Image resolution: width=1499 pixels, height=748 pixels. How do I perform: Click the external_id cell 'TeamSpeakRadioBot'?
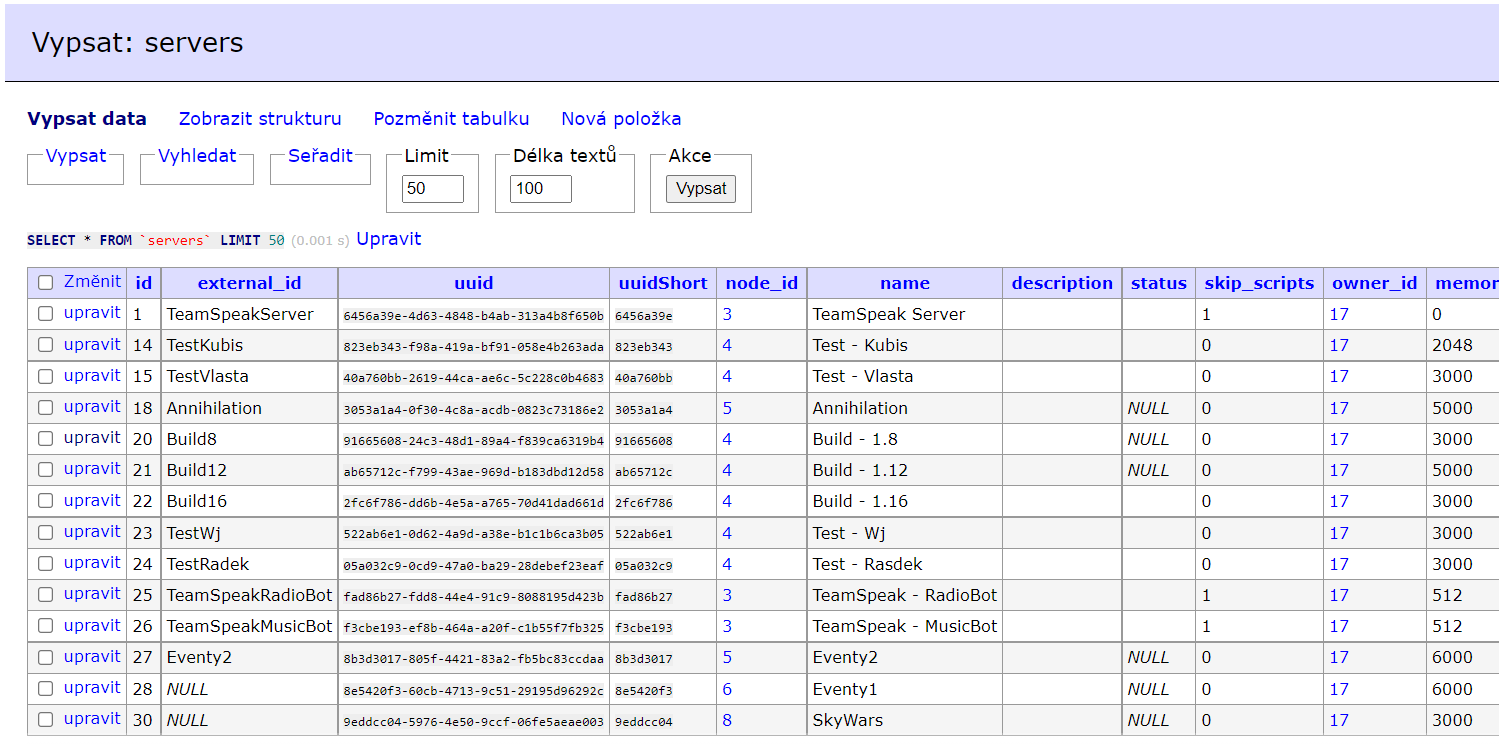tap(249, 595)
